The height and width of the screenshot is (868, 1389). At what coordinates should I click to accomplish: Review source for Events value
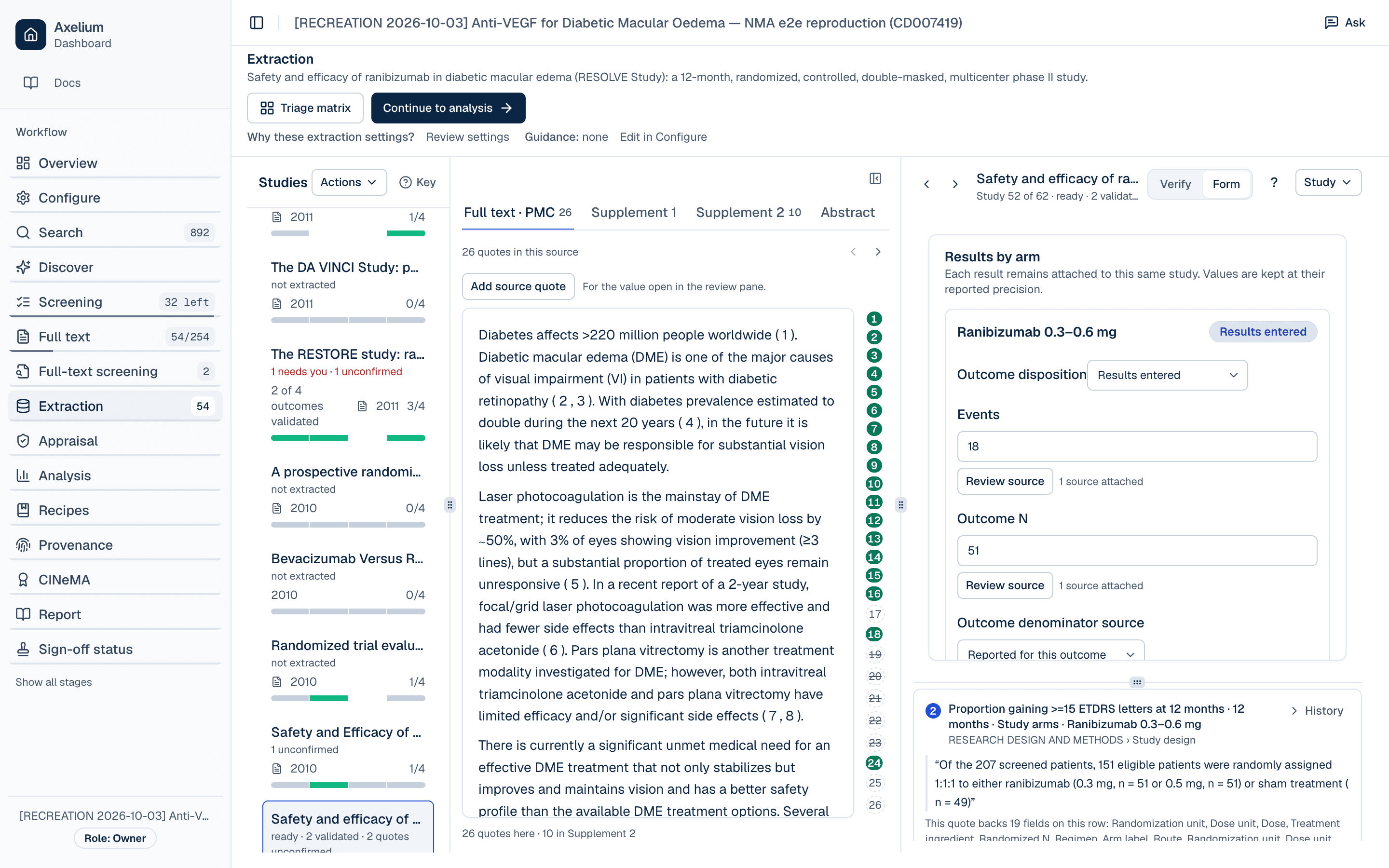(x=1005, y=481)
